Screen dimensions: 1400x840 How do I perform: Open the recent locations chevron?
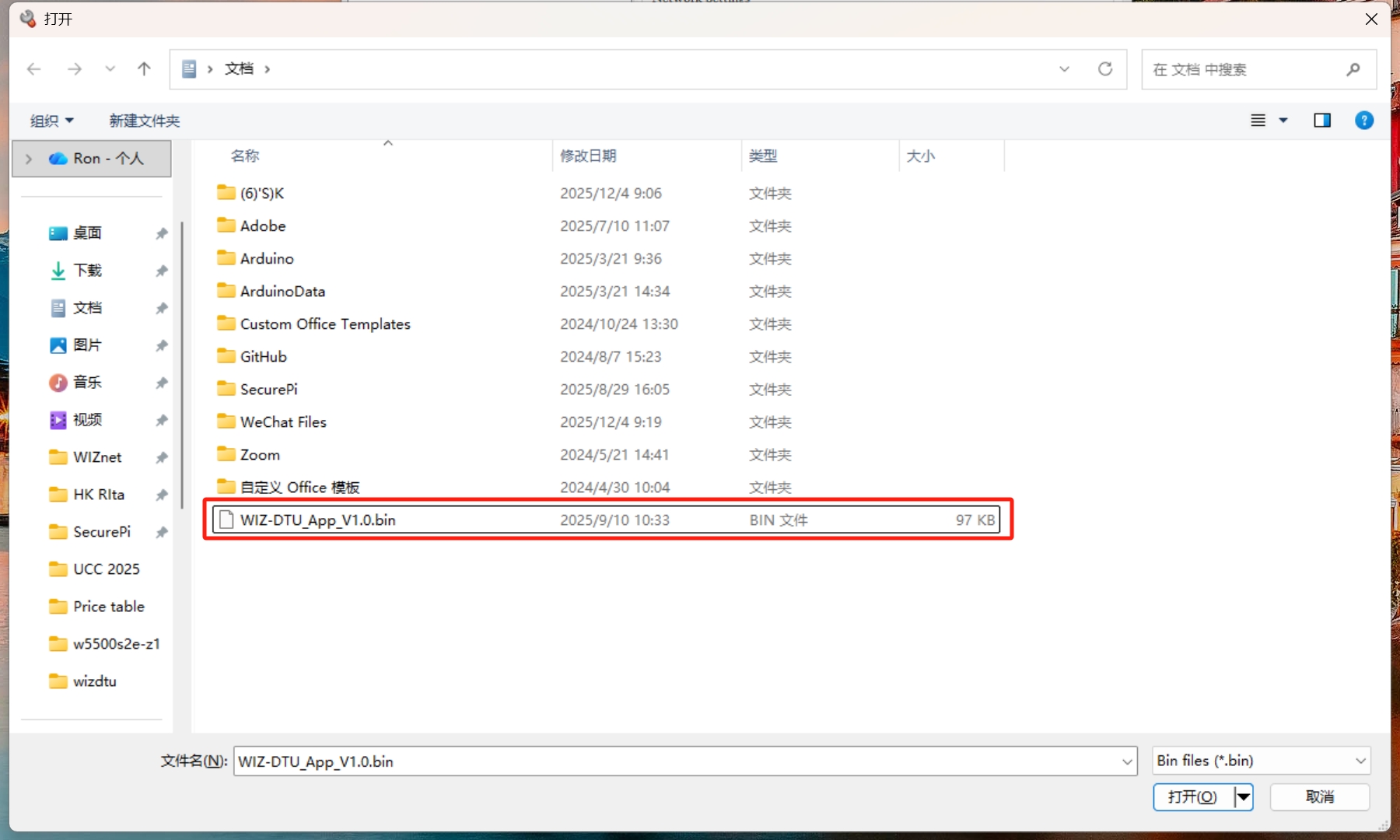click(x=110, y=69)
